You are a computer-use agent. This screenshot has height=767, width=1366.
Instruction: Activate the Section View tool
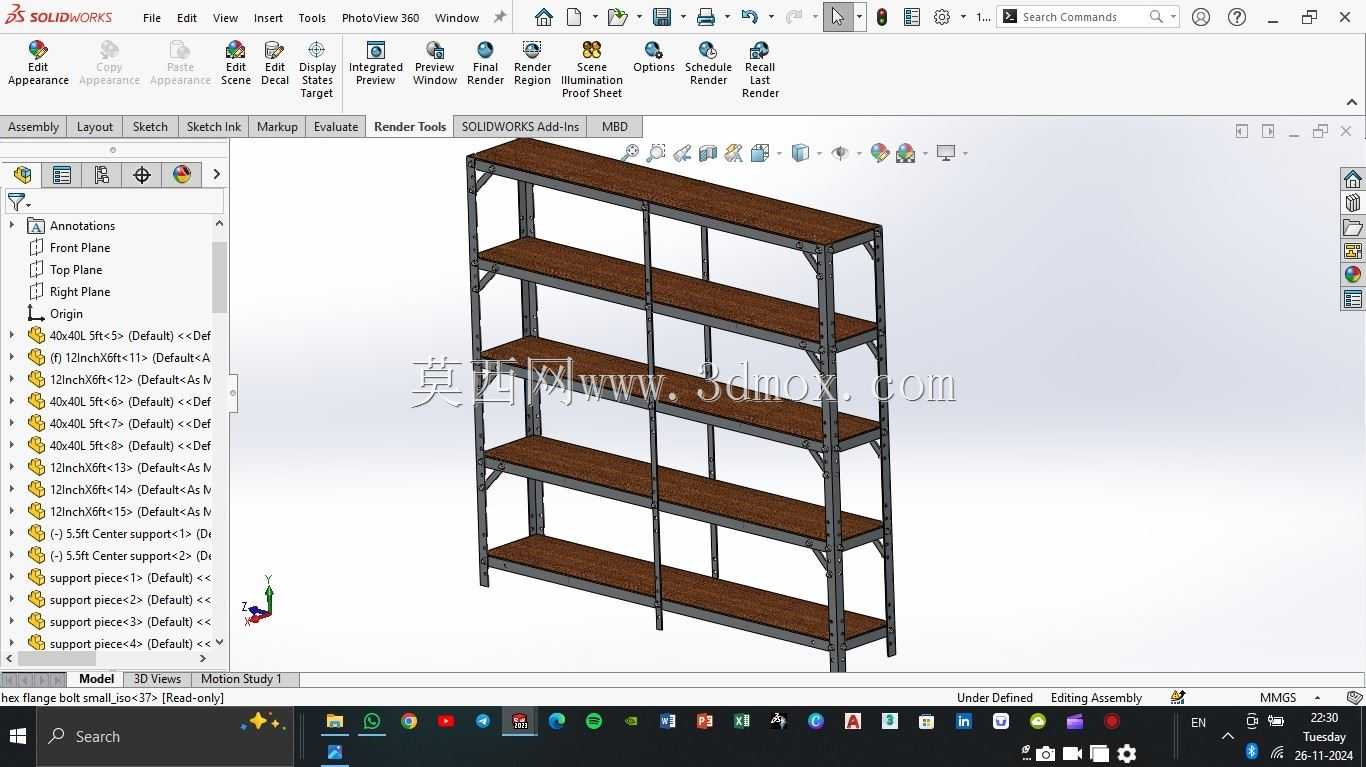pos(708,153)
